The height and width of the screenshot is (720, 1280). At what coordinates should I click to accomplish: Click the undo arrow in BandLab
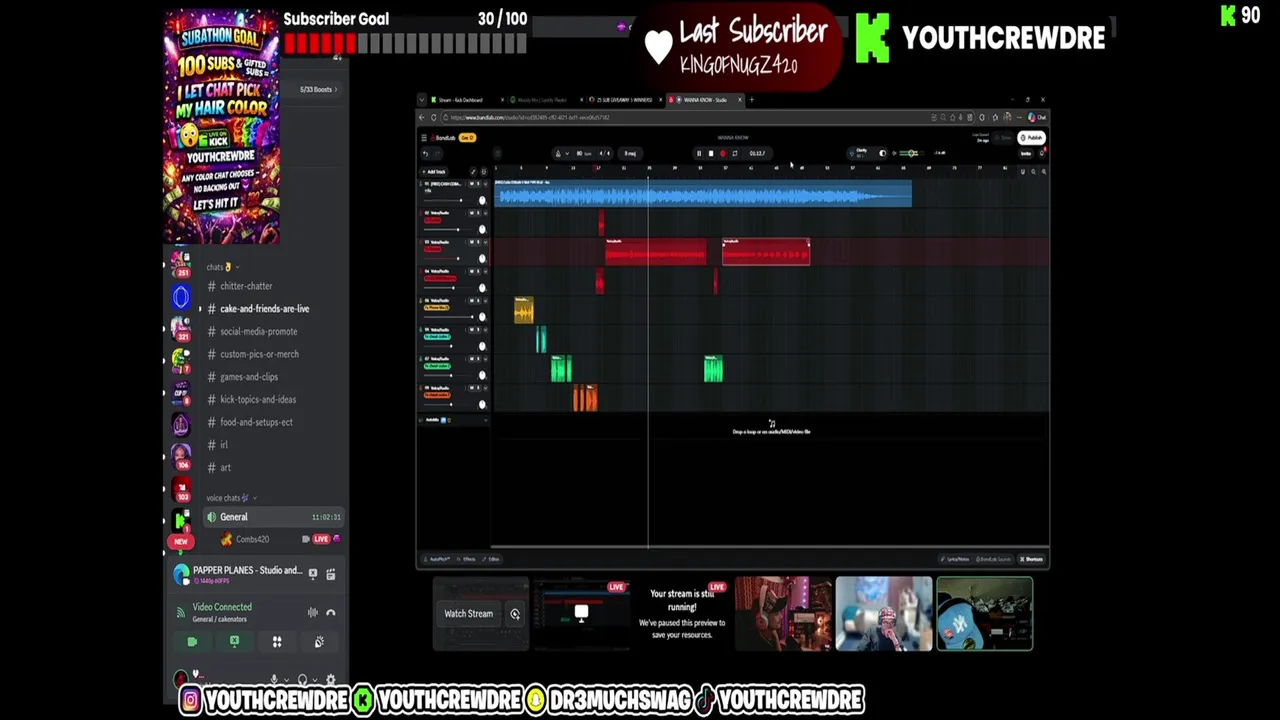tap(425, 154)
